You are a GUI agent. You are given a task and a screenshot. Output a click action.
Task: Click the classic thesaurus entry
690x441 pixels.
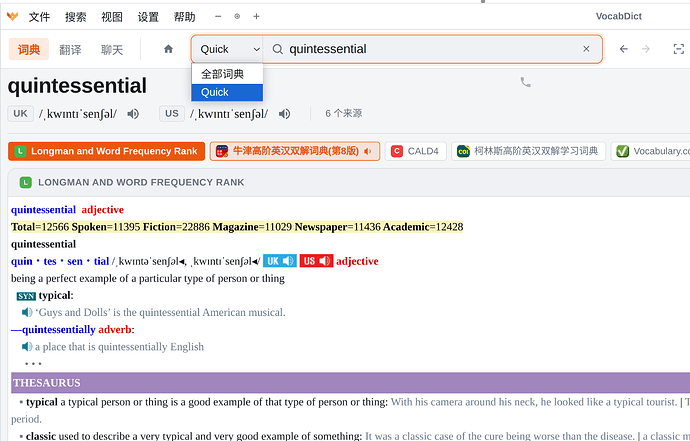coord(41,436)
